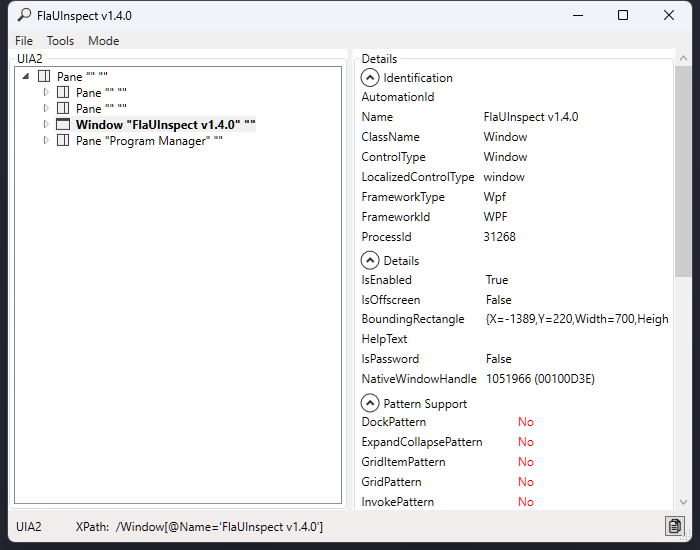700x550 pixels.
Task: Click the InvokePattern label
Action: (398, 502)
